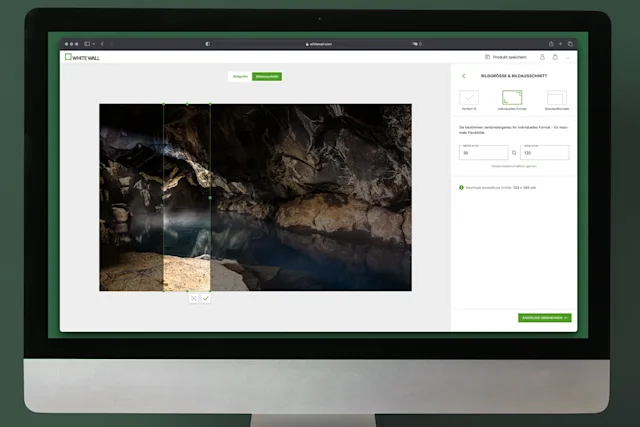Open the Safari sidebar toggle
Screen dimensions: 640x427
(87, 44)
